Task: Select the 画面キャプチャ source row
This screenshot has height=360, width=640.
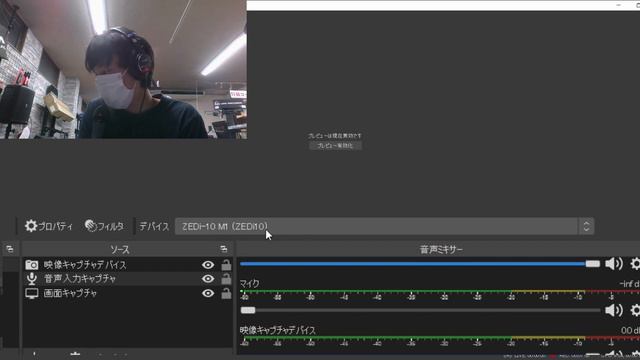Action: pyautogui.click(x=127, y=293)
